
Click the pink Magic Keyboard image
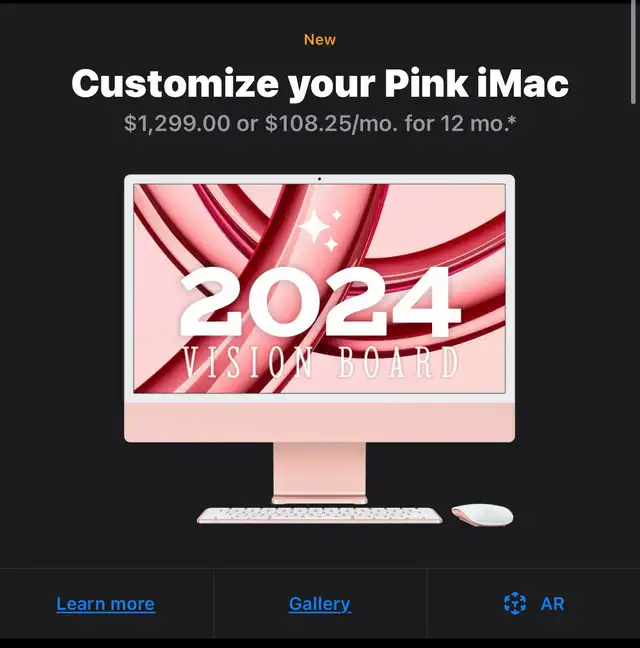pos(319,516)
